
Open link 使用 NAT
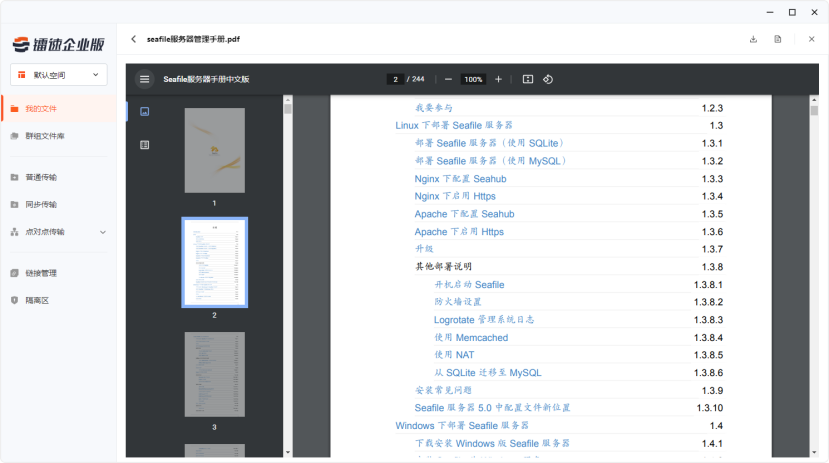454,355
